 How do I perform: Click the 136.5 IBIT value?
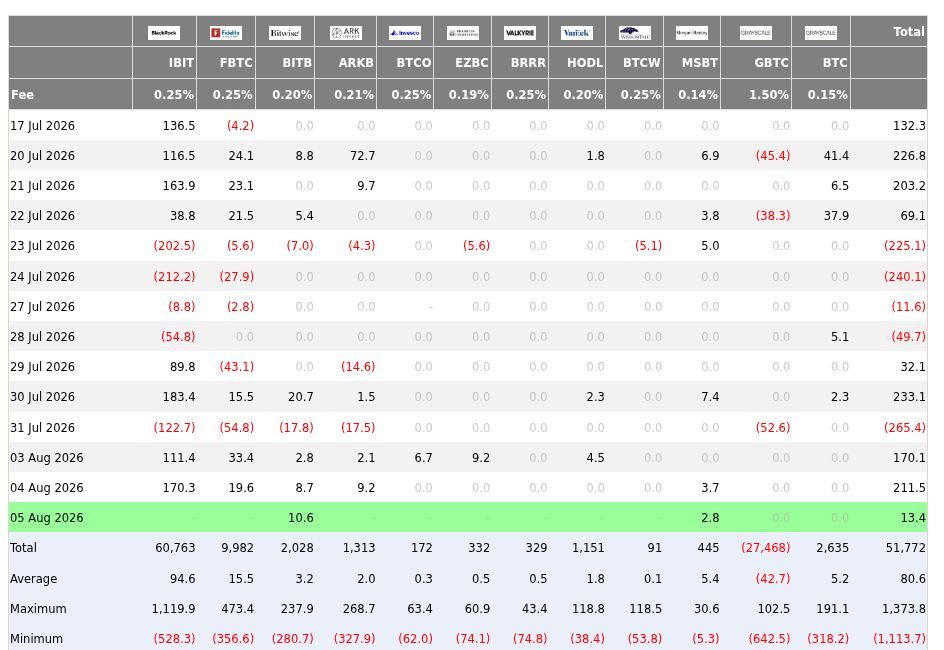click(x=179, y=126)
